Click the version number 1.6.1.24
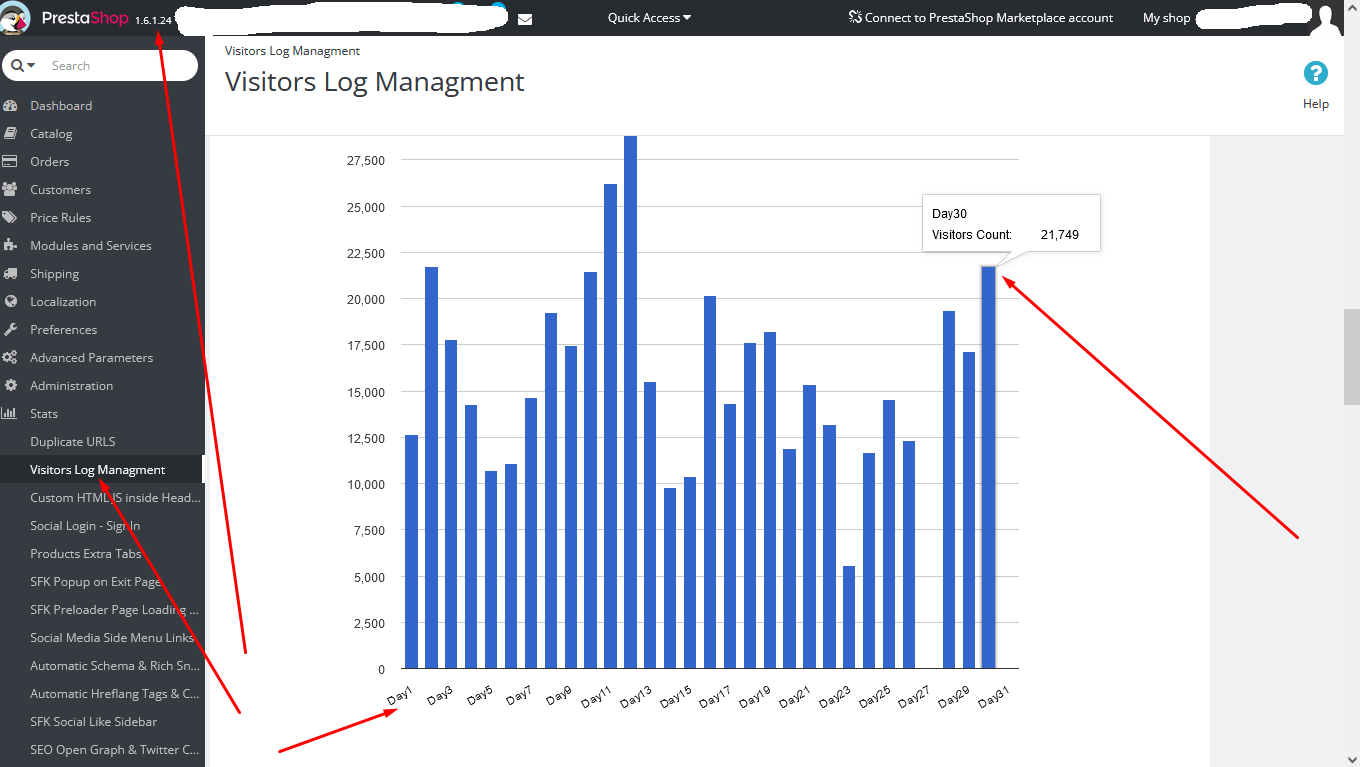The height and width of the screenshot is (767, 1360). (153, 20)
